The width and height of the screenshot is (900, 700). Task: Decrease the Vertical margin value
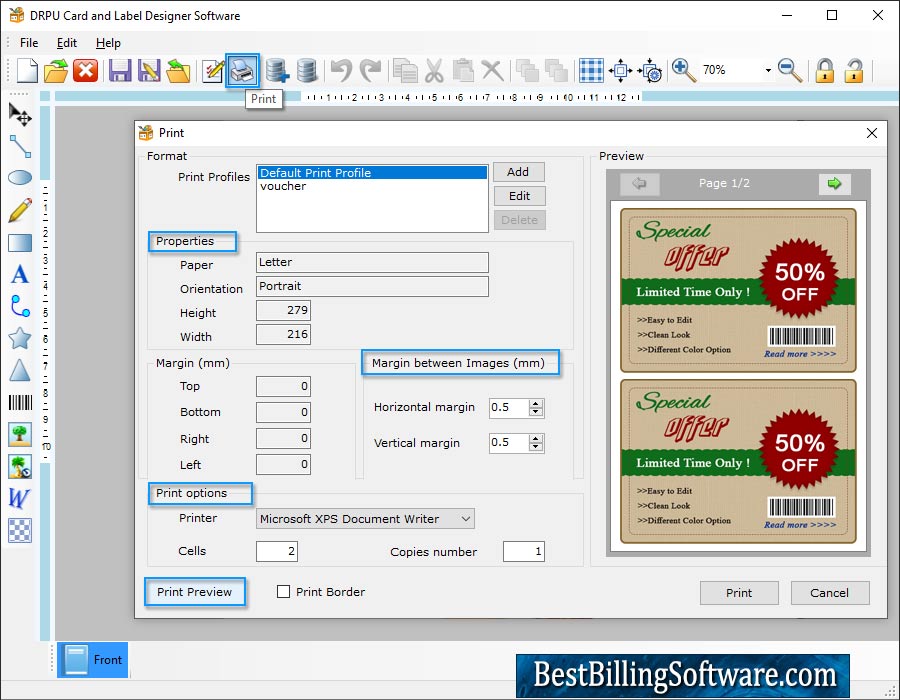[536, 447]
